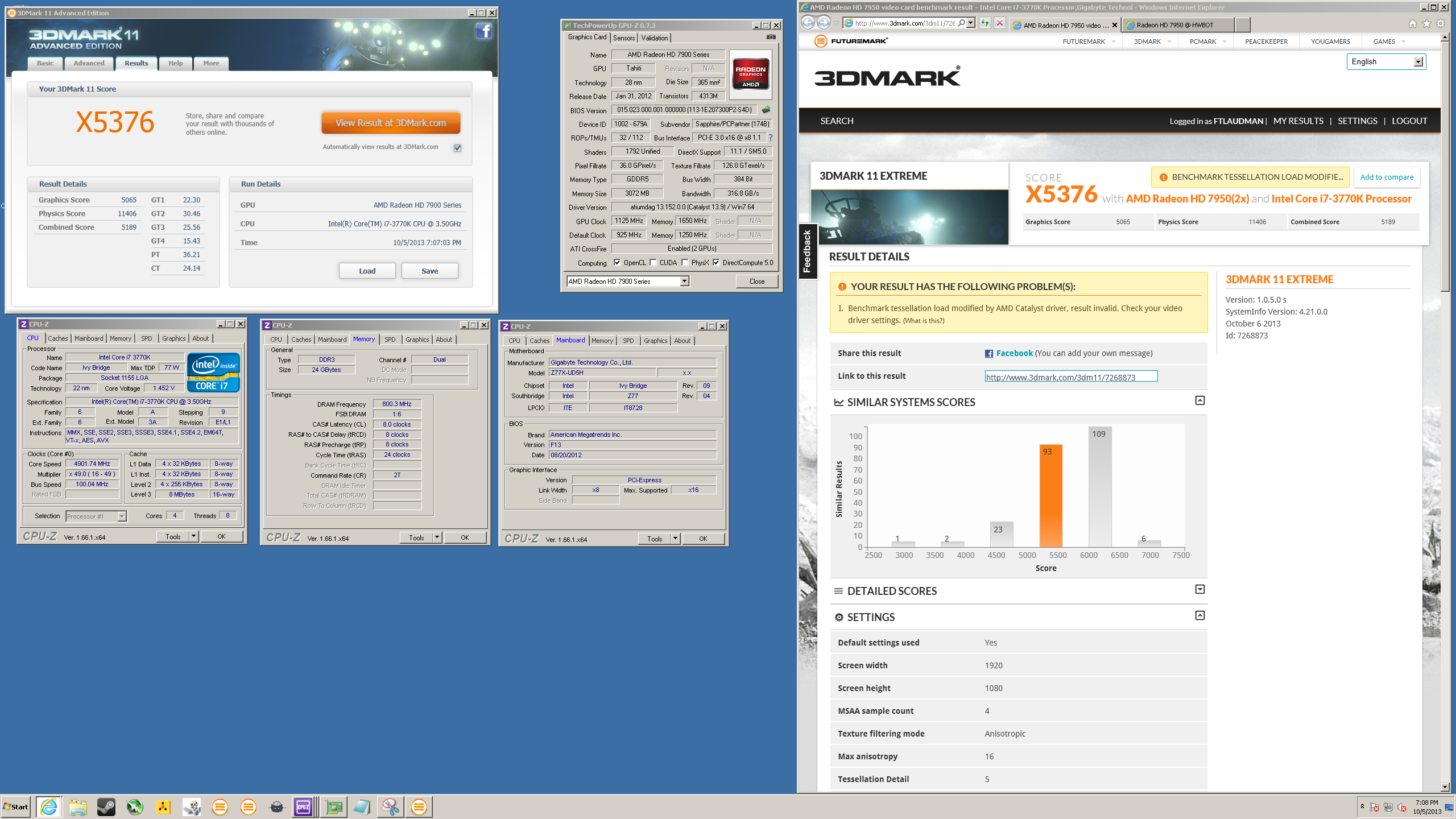Launch Steam from the taskbar
Screen dimensions: 1456x819
coord(106,806)
